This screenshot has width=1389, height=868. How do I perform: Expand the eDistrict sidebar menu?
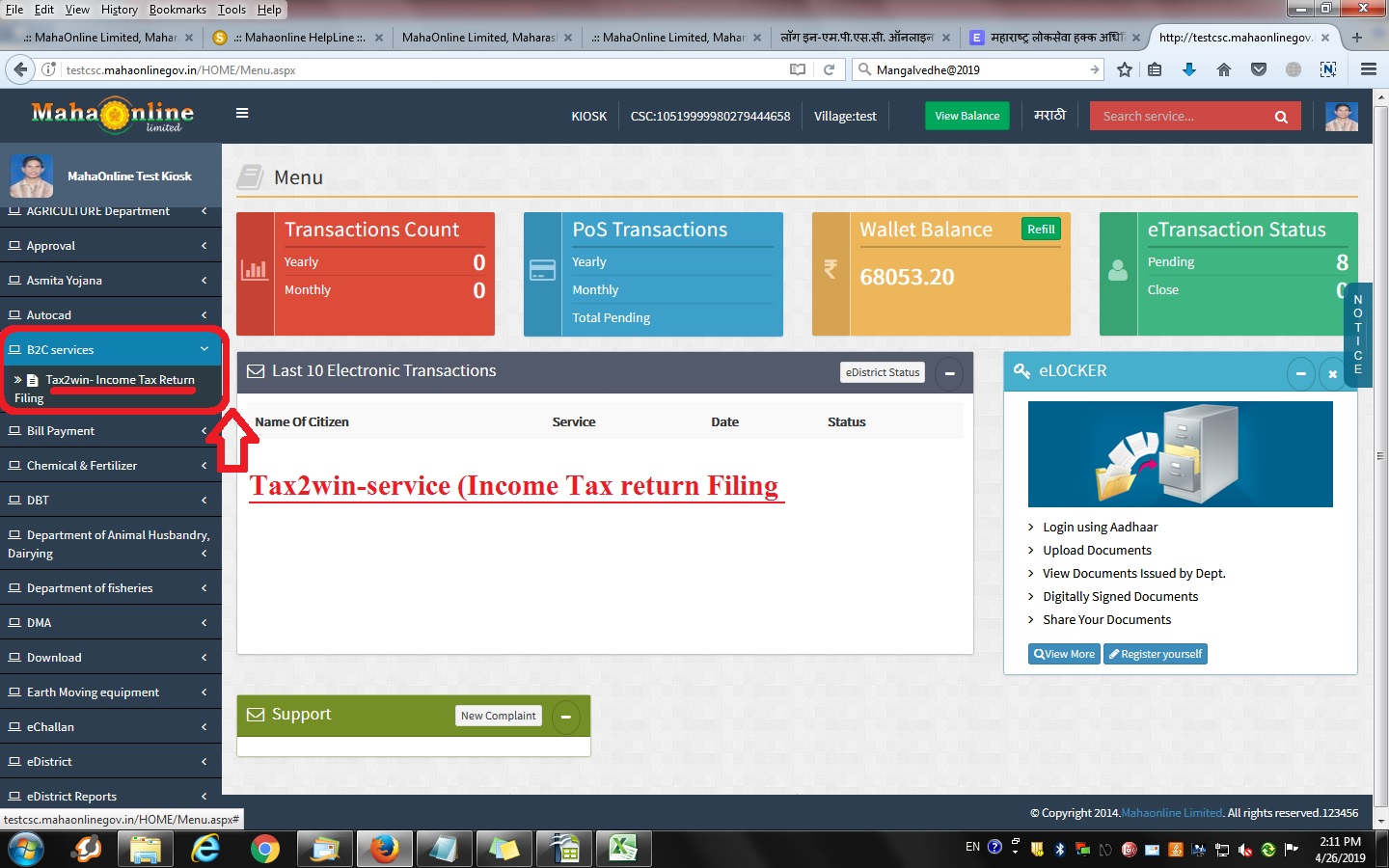[x=111, y=762]
